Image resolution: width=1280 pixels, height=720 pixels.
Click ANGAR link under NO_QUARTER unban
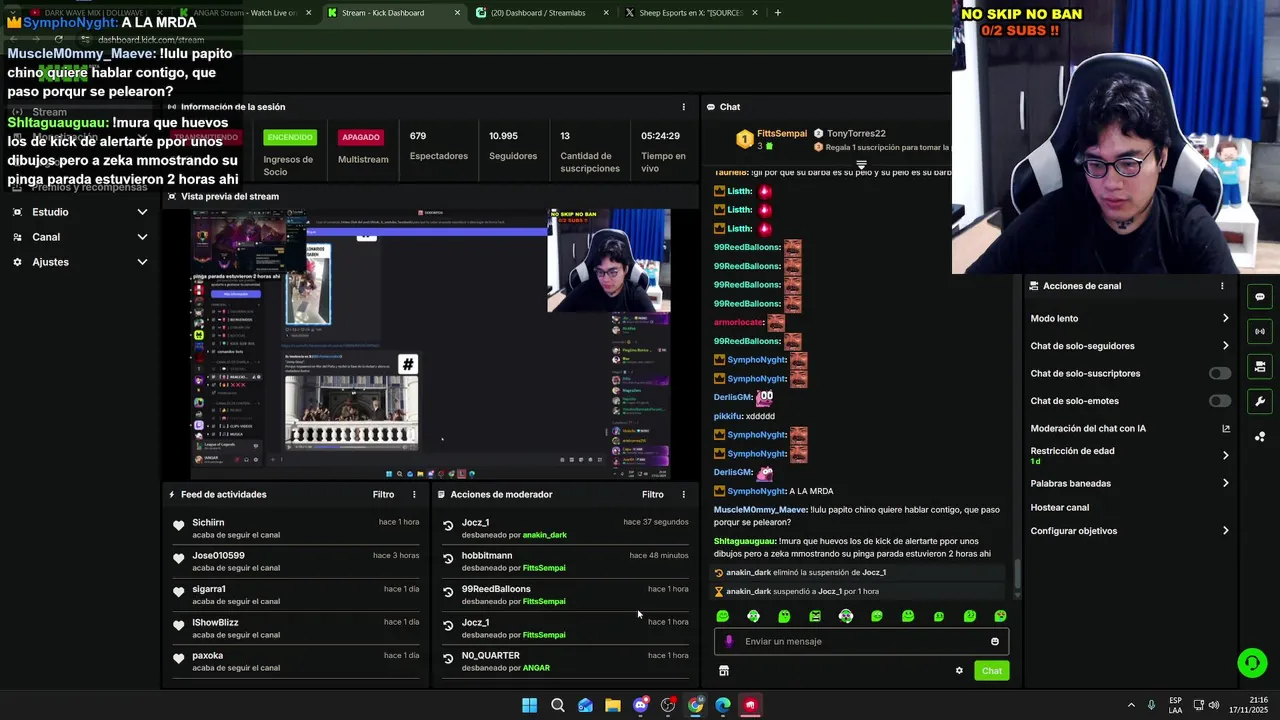tap(536, 668)
